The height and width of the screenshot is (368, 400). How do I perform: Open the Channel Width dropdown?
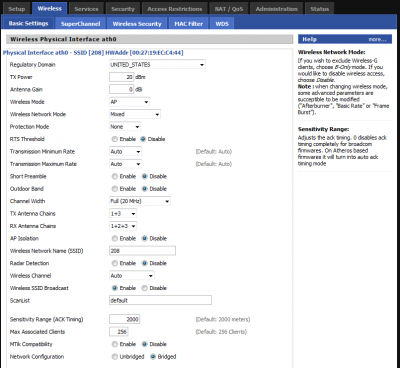coord(140,201)
